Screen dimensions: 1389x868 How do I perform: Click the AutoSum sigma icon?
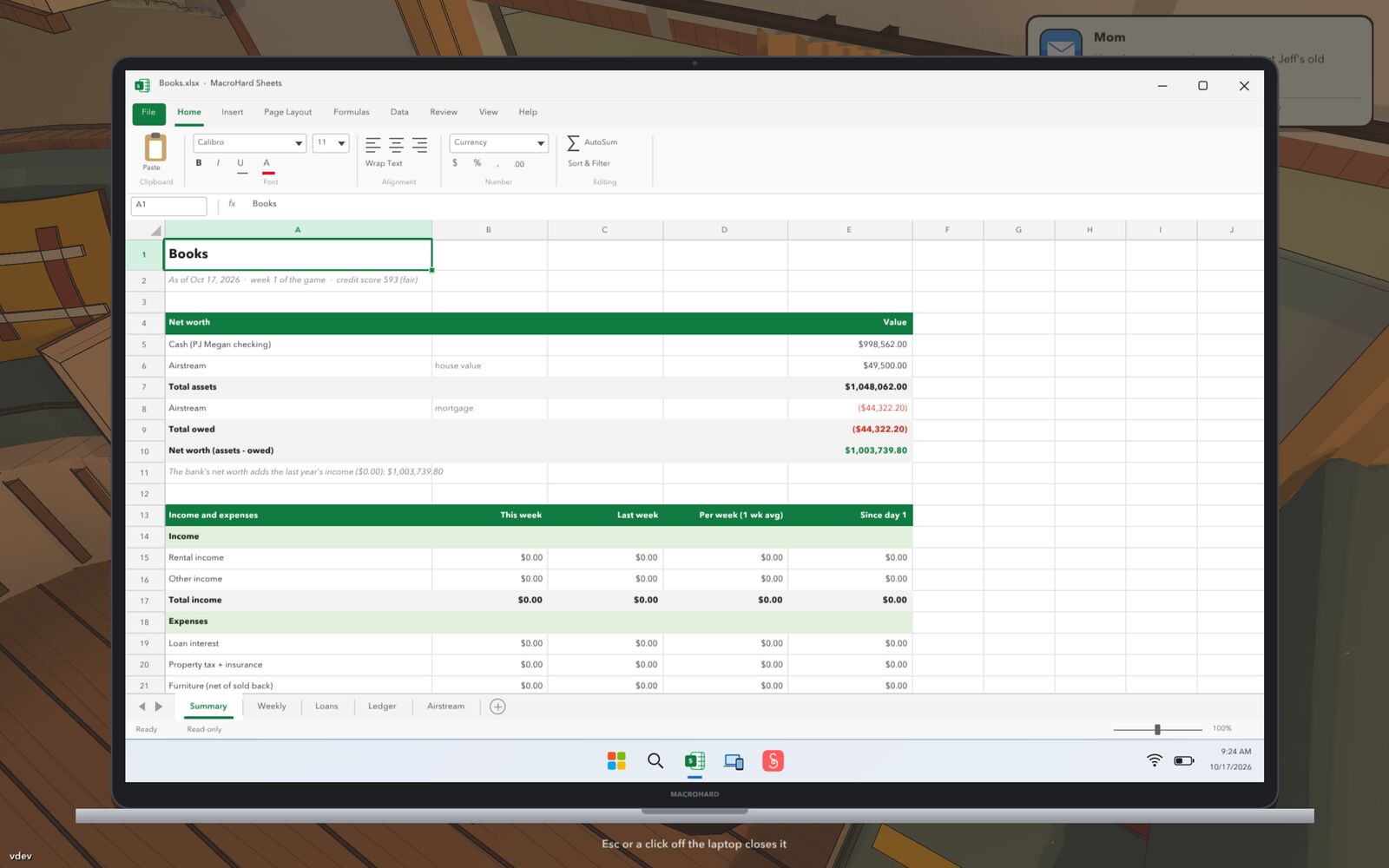tap(573, 142)
